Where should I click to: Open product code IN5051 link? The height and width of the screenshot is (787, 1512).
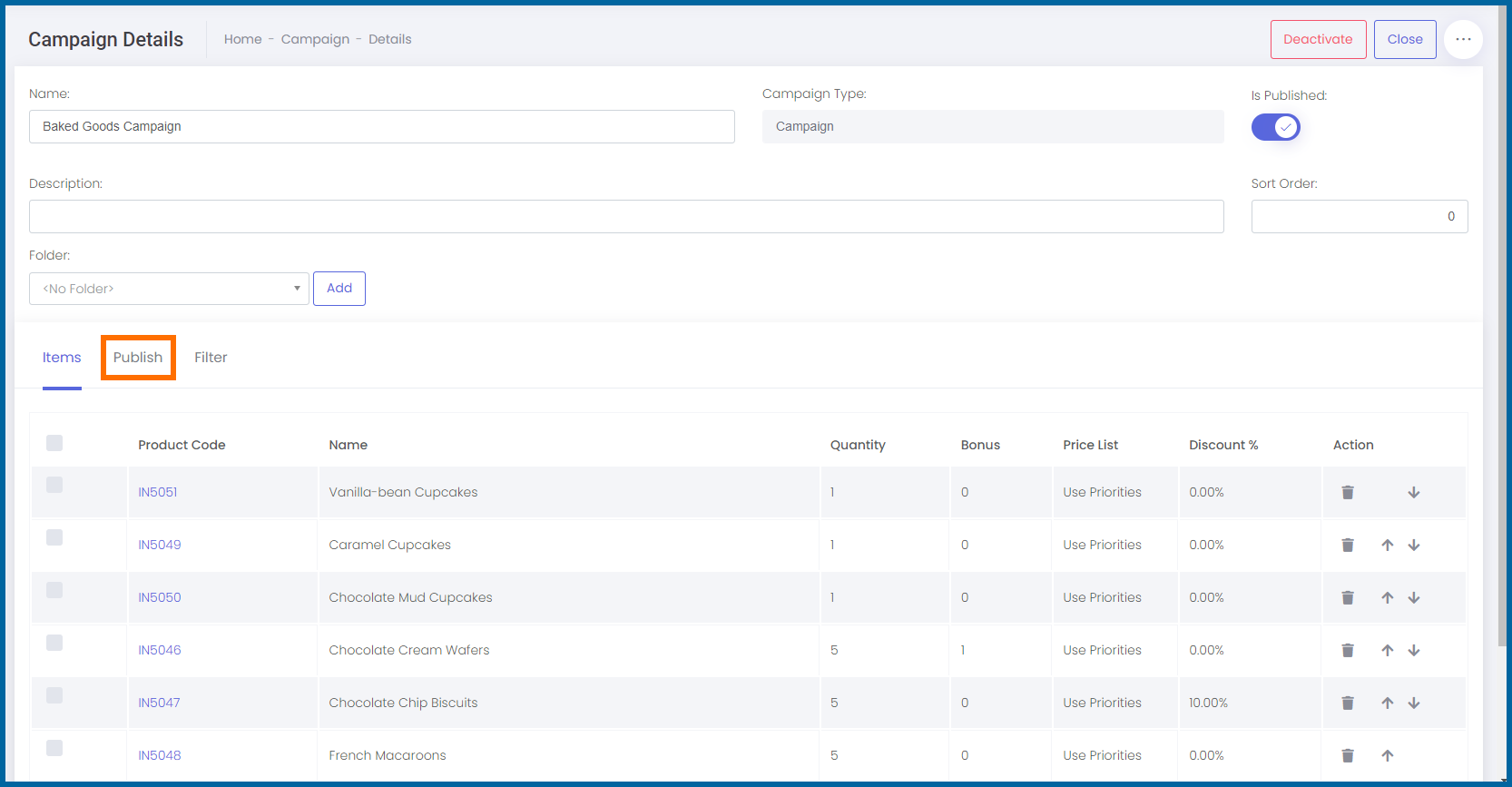pos(158,492)
